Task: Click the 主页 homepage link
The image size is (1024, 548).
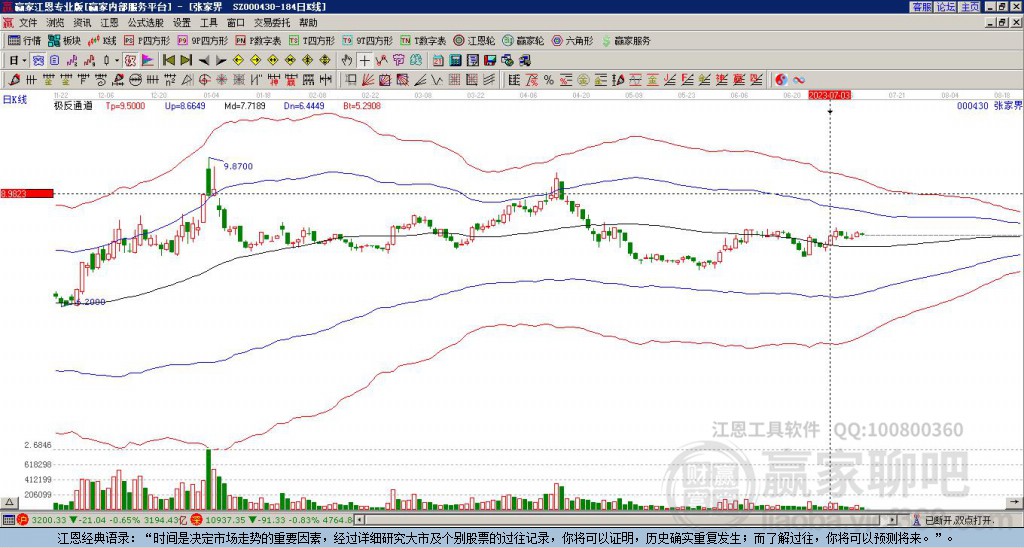Action: [x=970, y=7]
